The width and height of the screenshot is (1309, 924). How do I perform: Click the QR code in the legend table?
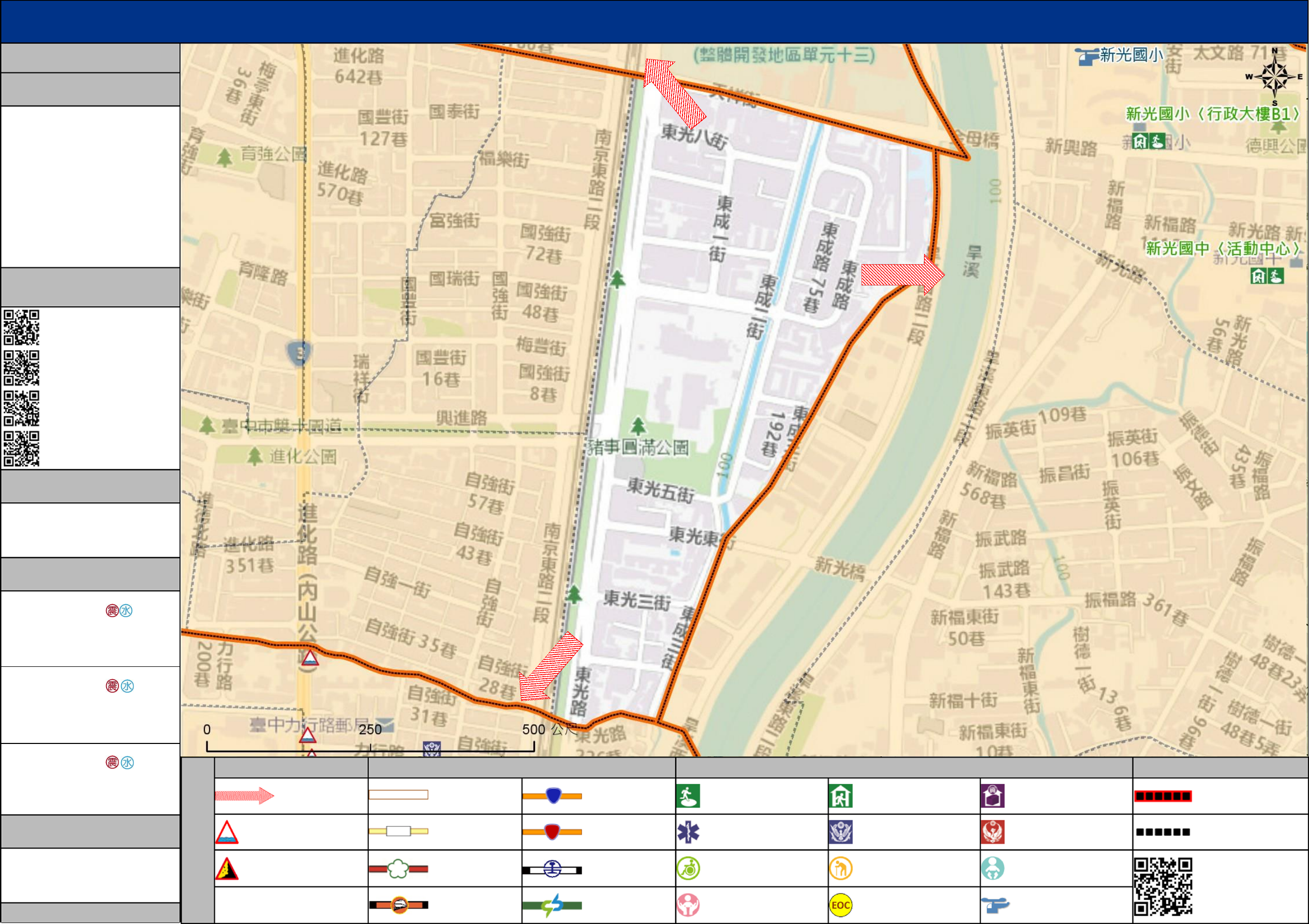pos(1162,886)
